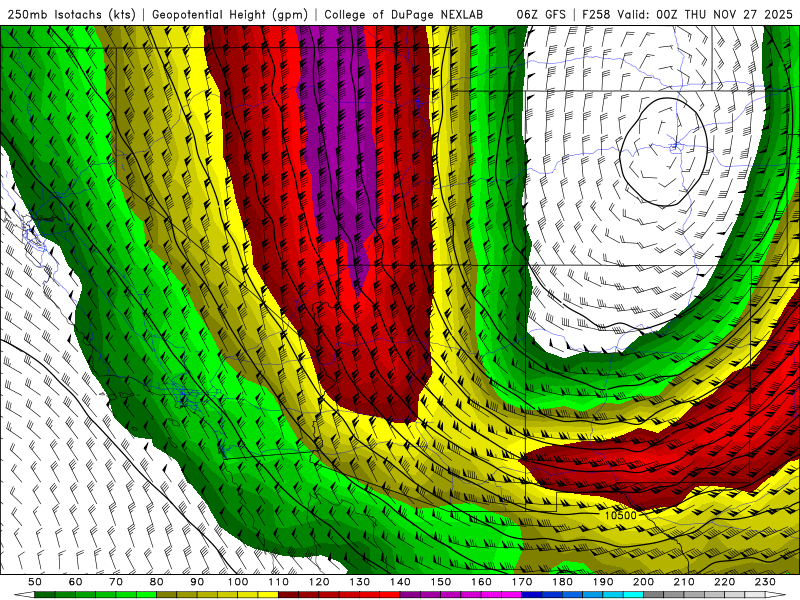Click the "06Z GFS" model run text

pyautogui.click(x=541, y=15)
